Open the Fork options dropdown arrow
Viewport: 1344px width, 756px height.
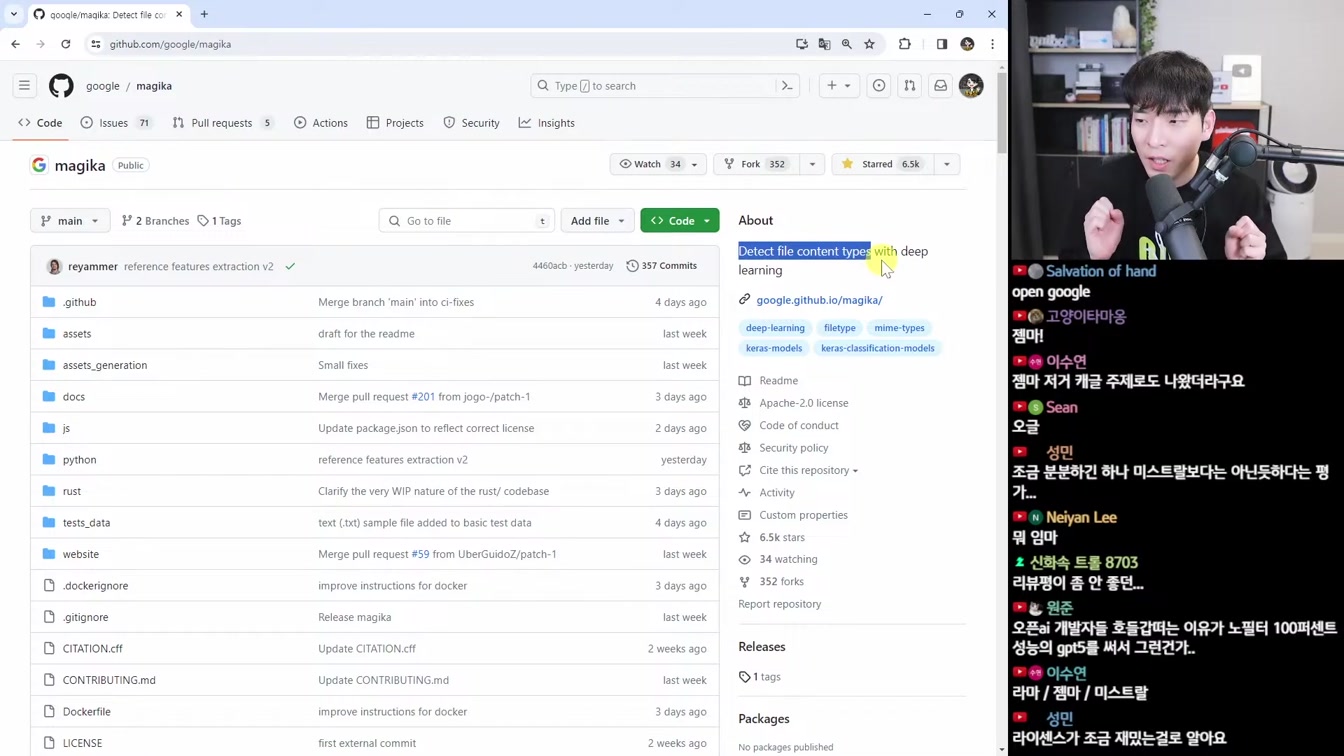[x=812, y=164]
